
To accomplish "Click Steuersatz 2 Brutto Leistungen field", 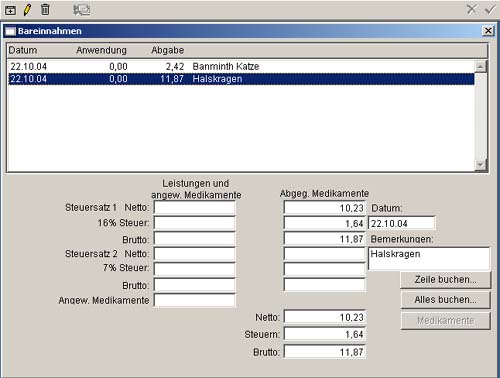I will [x=195, y=285].
